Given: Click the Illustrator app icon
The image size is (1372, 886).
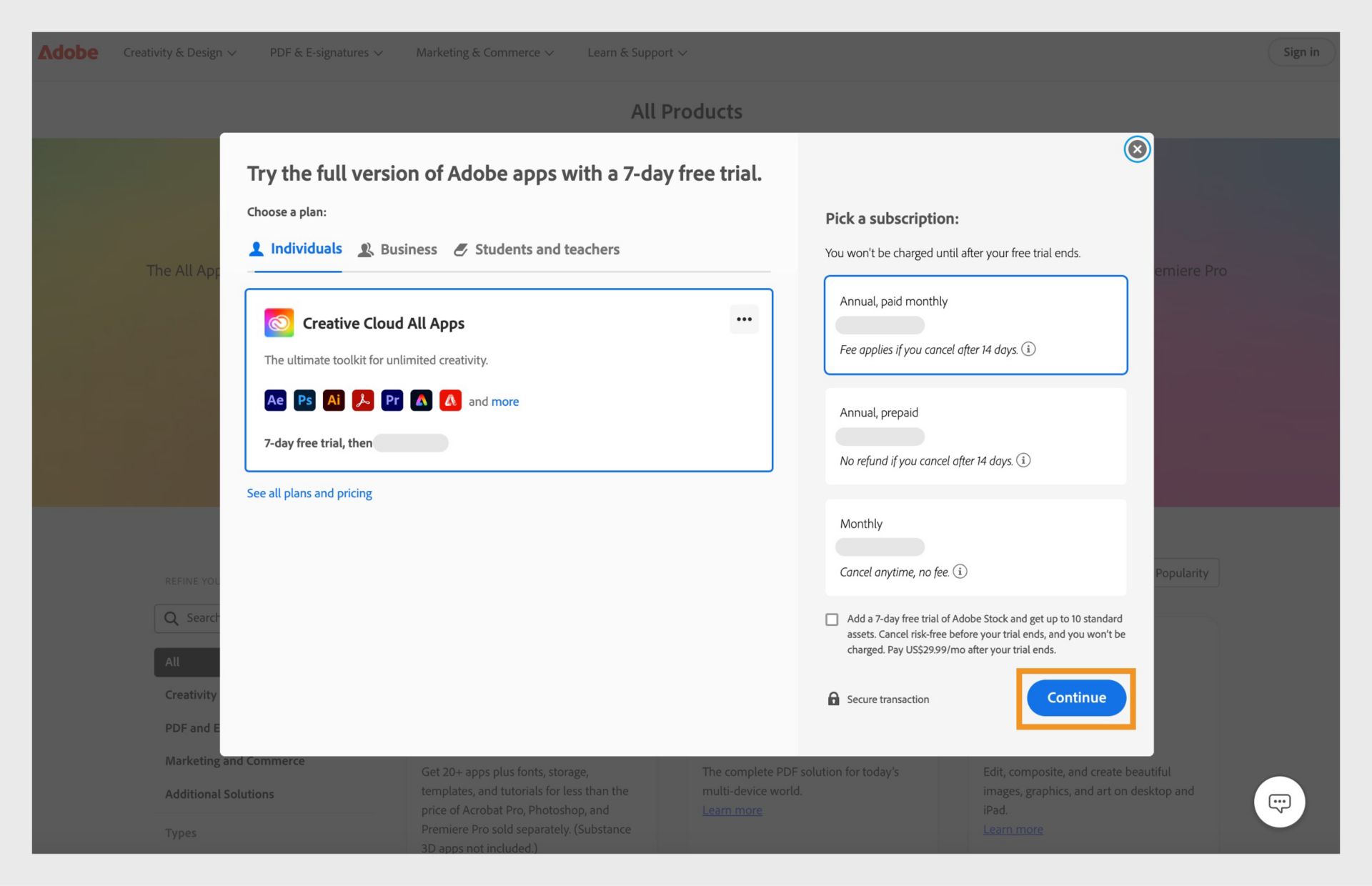Looking at the screenshot, I should click(x=333, y=400).
